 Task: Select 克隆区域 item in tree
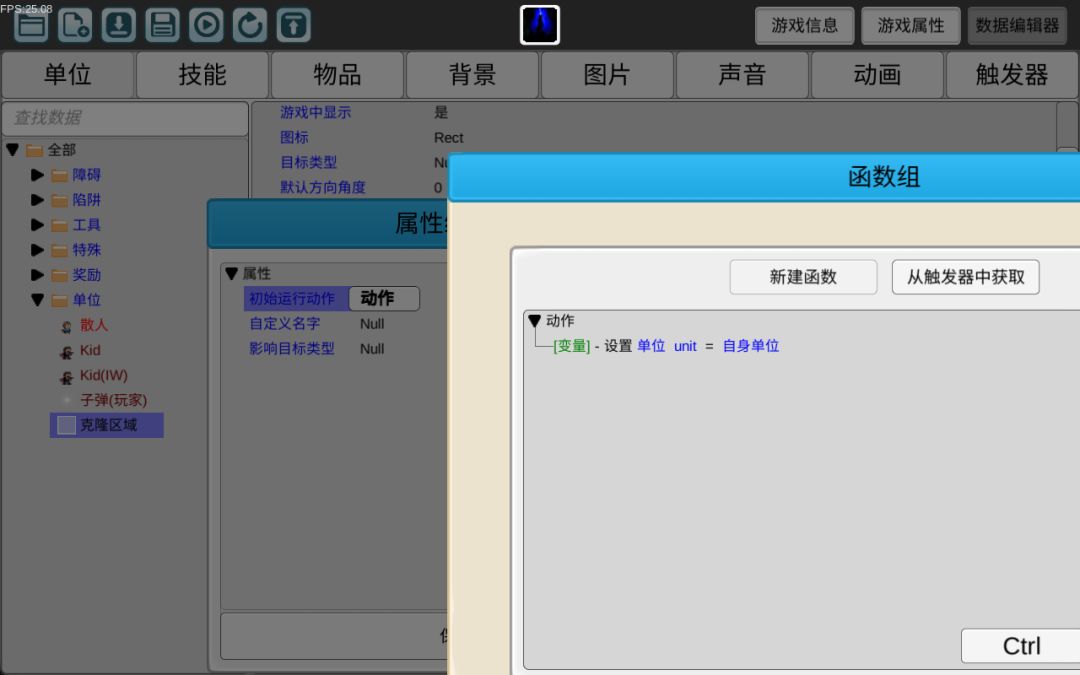click(x=107, y=425)
